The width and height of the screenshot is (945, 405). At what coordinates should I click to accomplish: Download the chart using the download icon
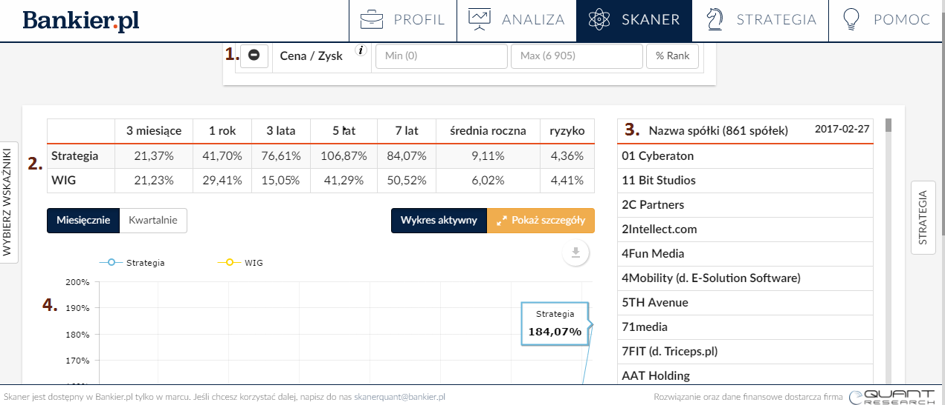pos(576,253)
